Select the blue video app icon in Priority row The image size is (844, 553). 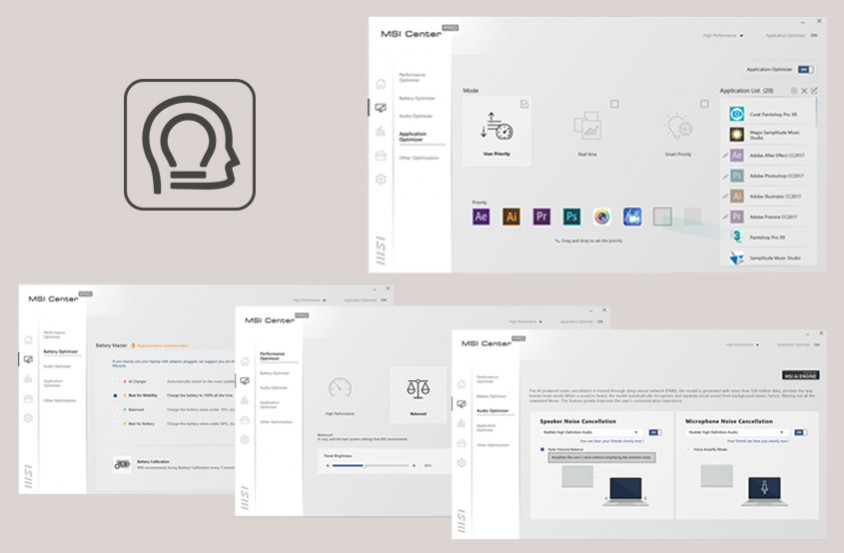632,216
